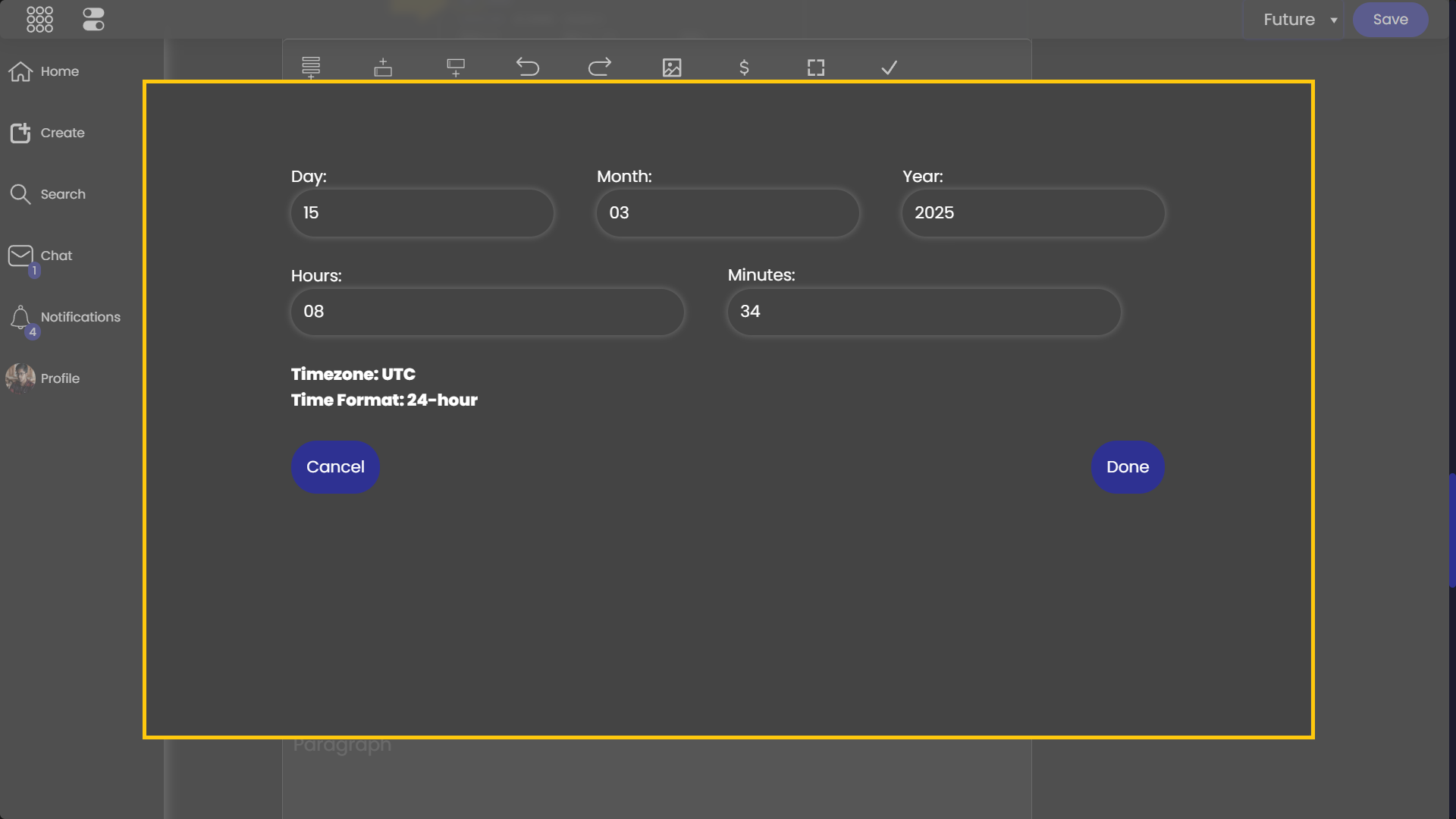Click the Done button
The height and width of the screenshot is (819, 1456).
point(1128,467)
